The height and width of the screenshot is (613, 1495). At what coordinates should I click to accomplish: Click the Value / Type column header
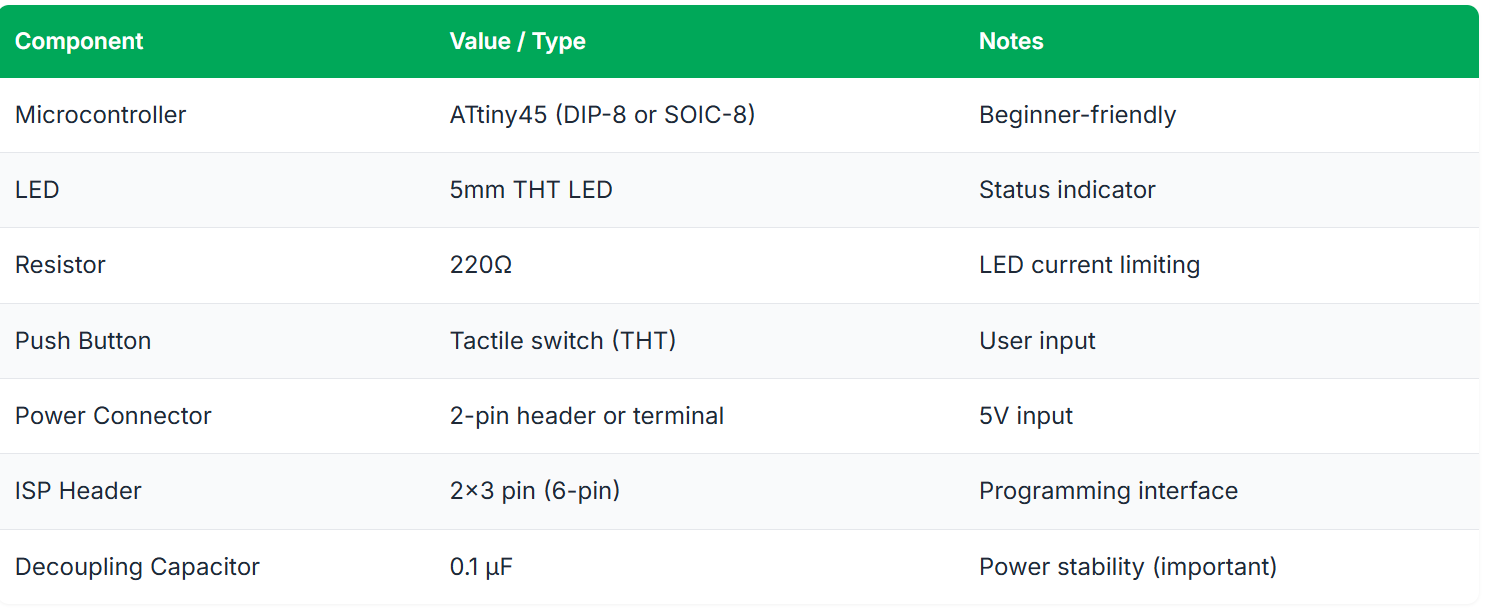click(517, 42)
